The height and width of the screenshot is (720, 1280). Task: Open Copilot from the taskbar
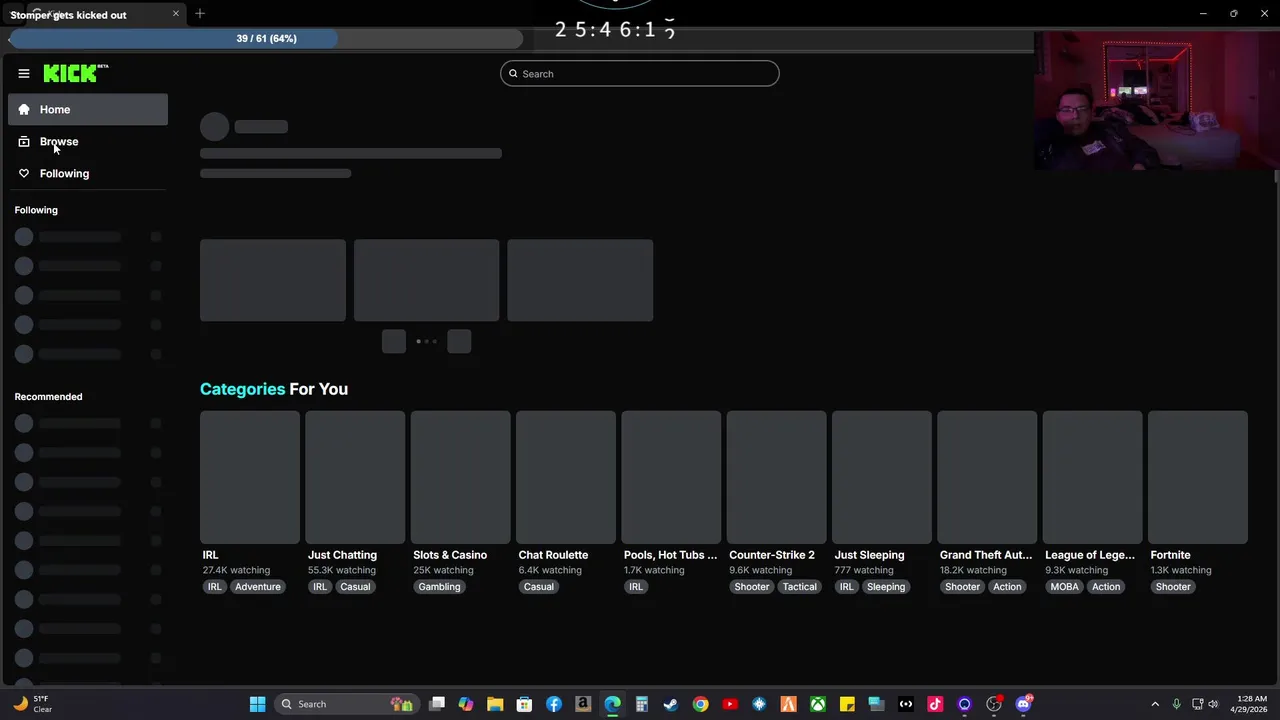(466, 704)
